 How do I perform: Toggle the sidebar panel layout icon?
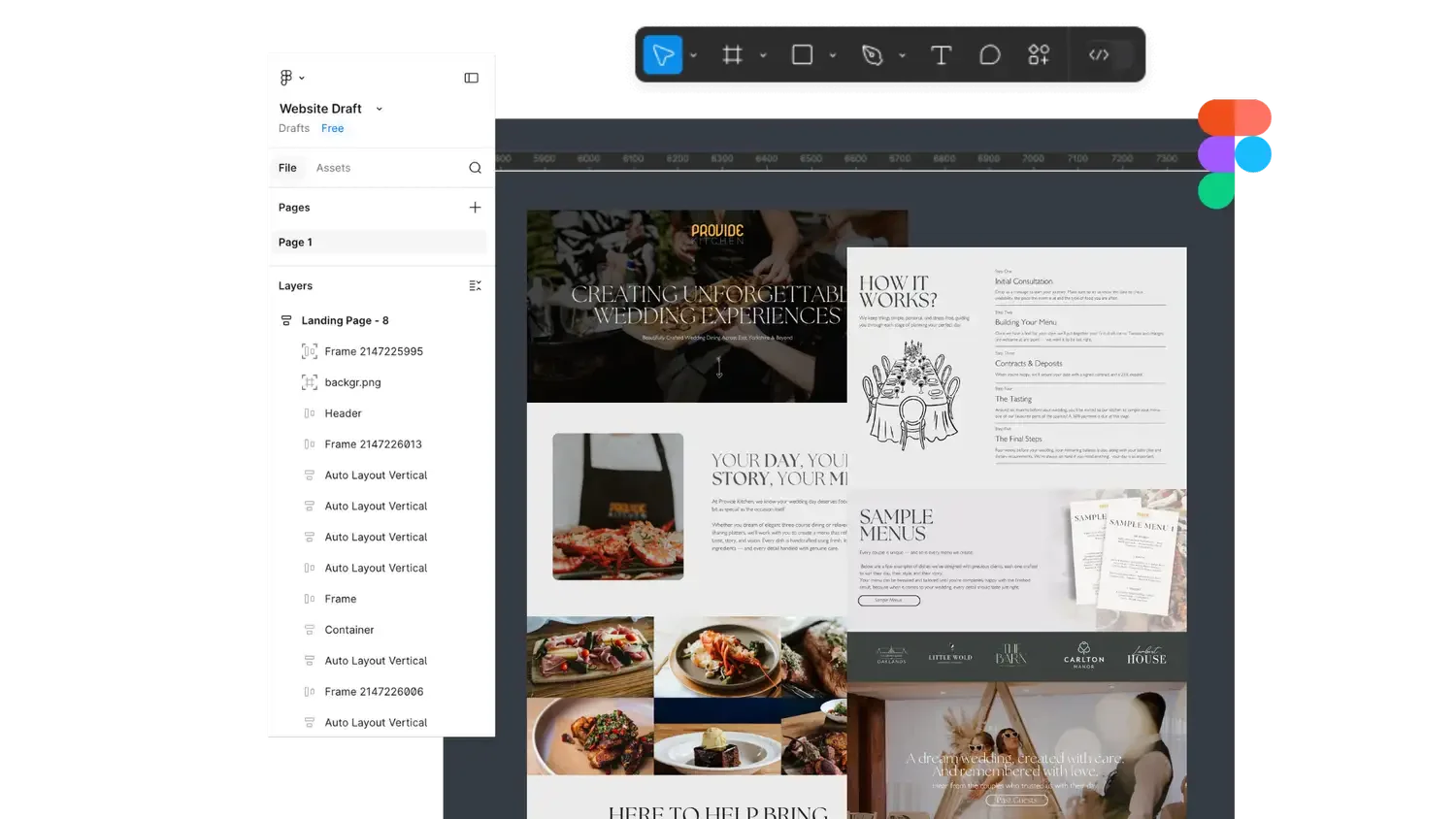(x=471, y=78)
